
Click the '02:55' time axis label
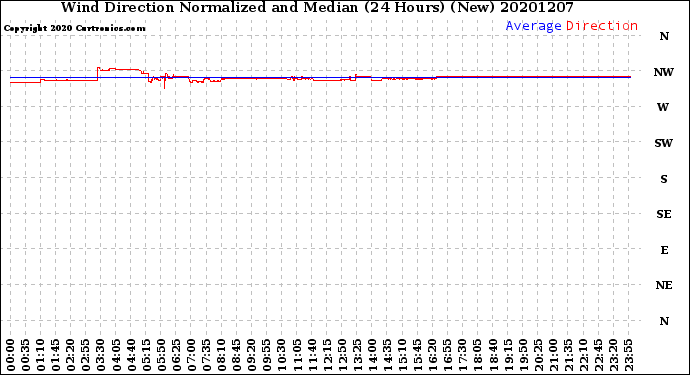pyautogui.click(x=86, y=356)
